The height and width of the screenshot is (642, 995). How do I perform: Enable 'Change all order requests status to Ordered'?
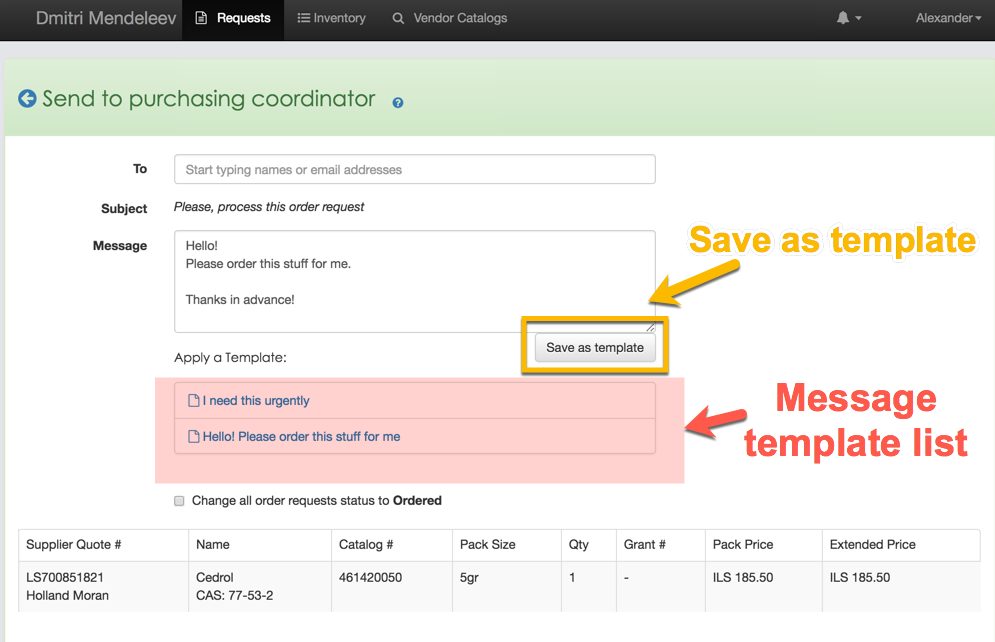click(179, 500)
